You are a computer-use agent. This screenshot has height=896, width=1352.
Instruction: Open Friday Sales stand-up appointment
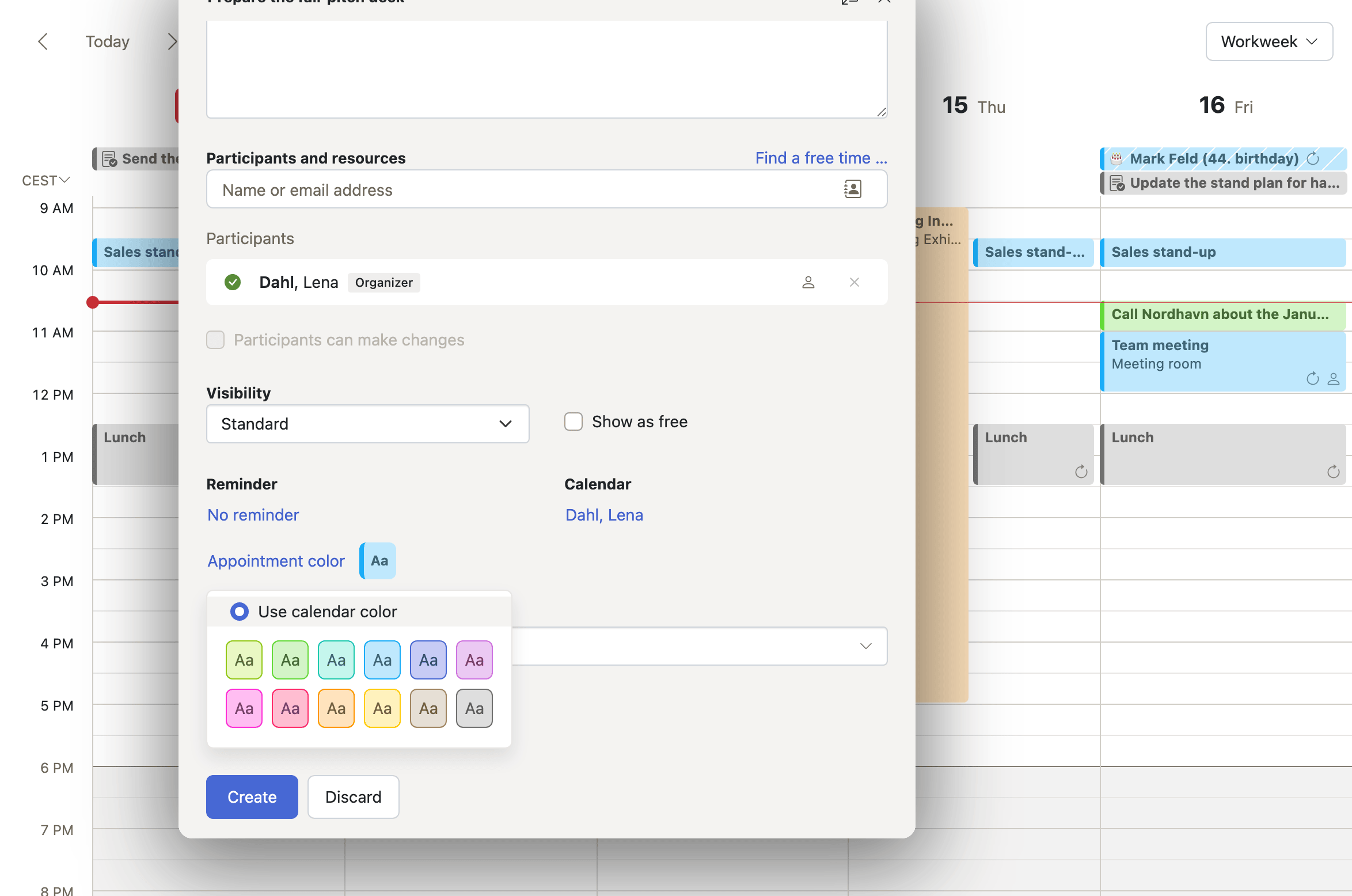click(x=1223, y=252)
